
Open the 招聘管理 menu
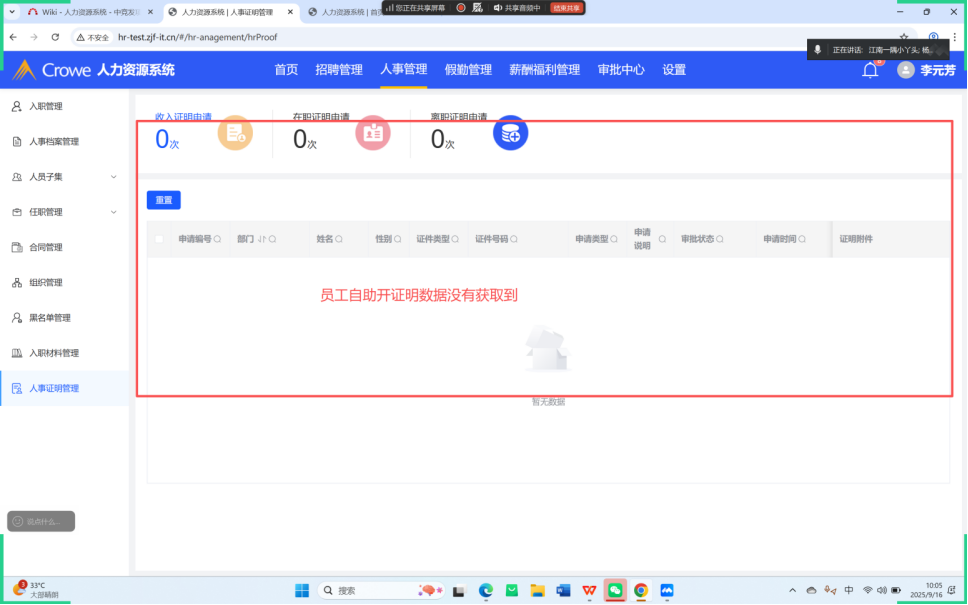339,70
